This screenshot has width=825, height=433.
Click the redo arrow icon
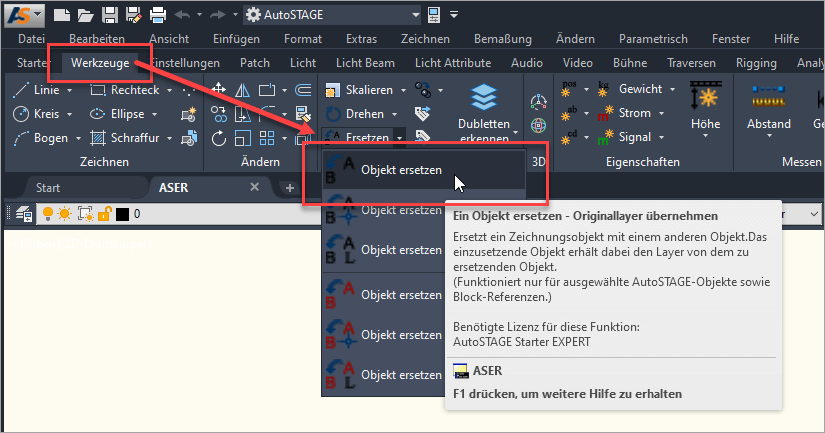point(217,15)
